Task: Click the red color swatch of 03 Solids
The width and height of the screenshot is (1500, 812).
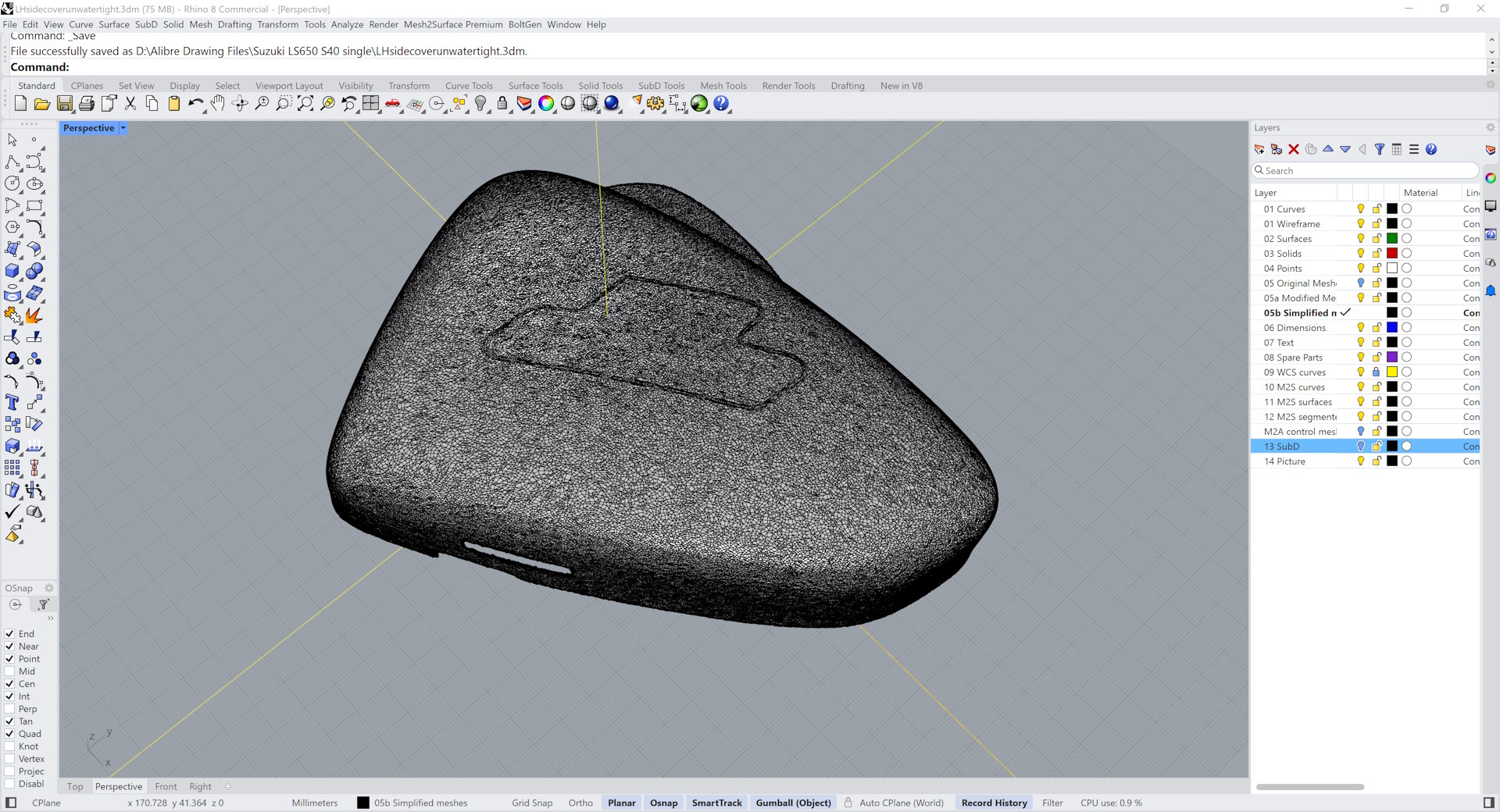Action: pos(1392,254)
